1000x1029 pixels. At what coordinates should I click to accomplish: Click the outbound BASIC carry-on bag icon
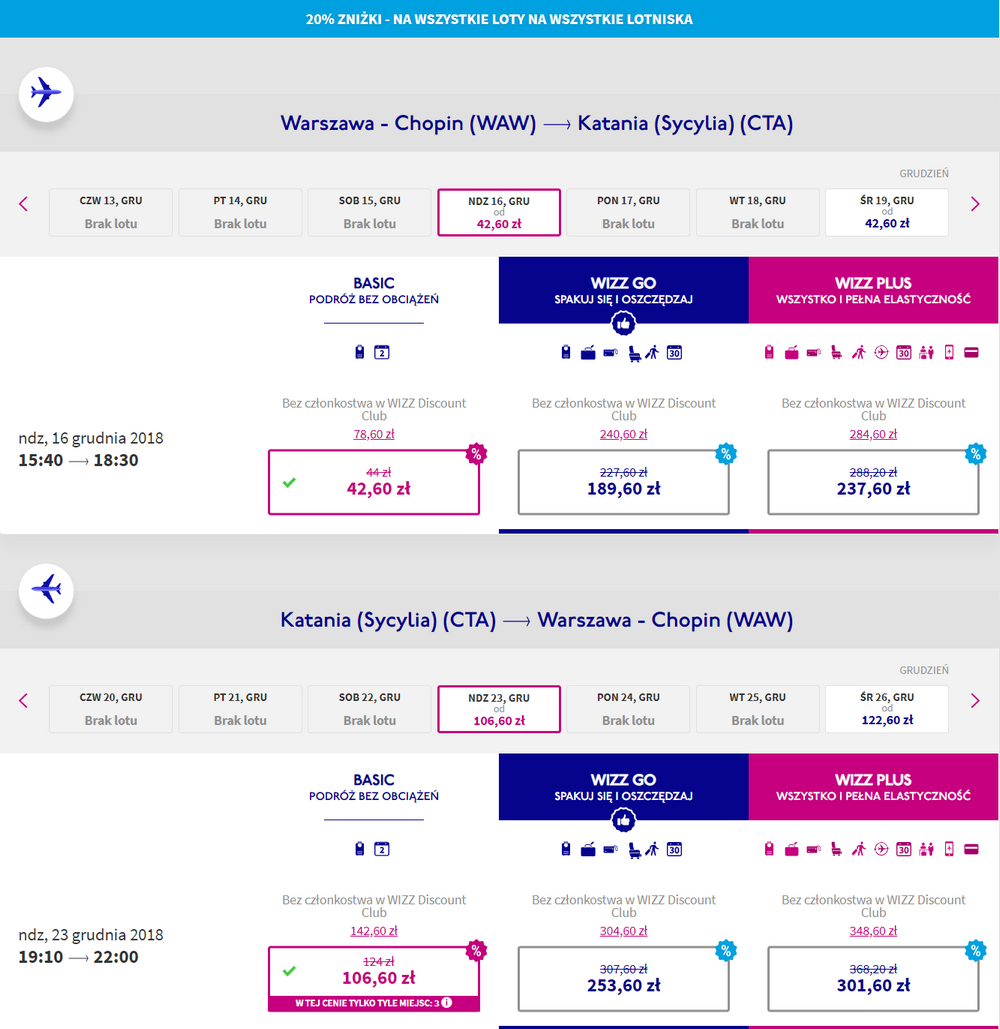pos(360,352)
